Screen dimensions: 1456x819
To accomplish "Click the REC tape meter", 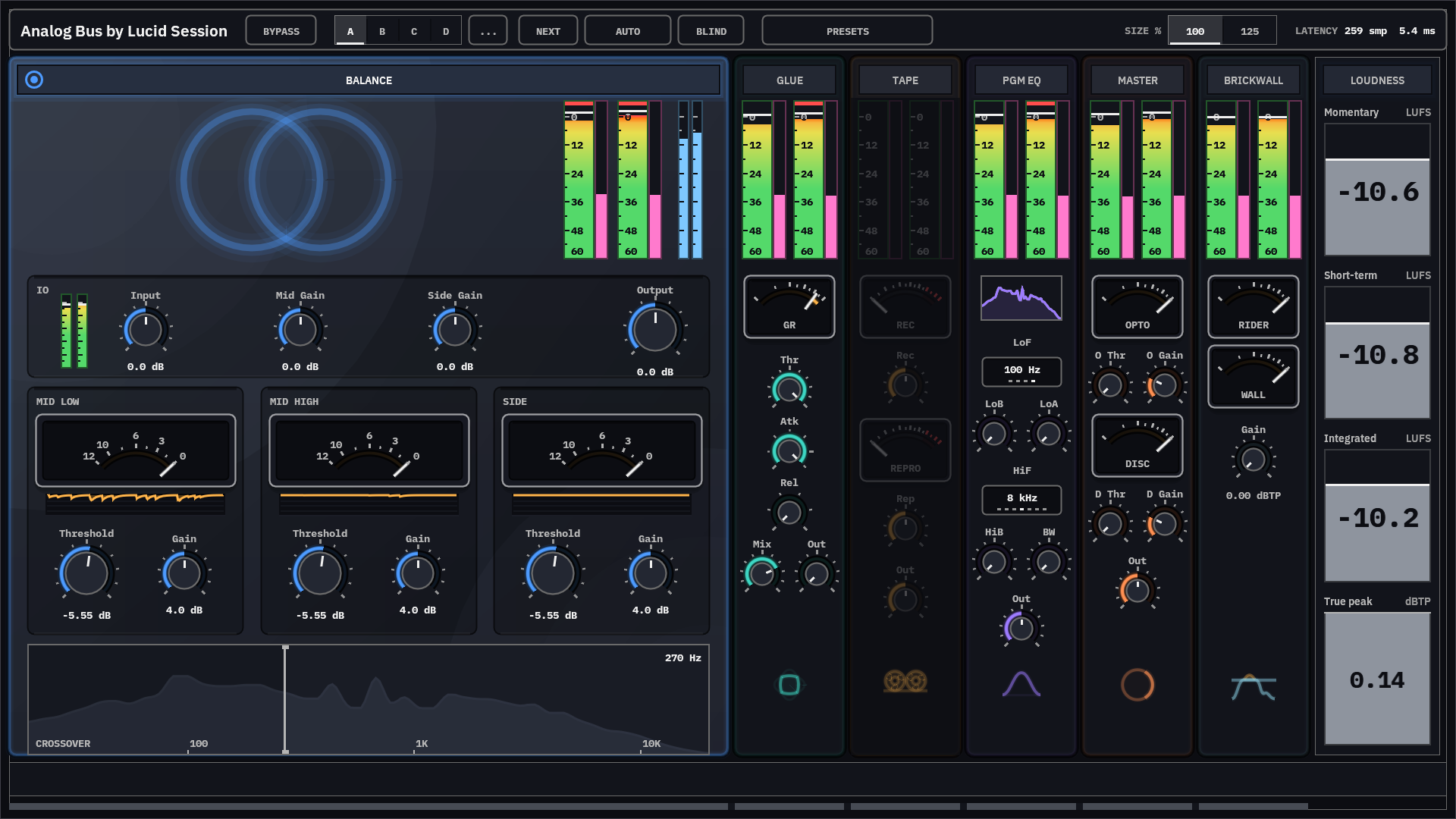I will coord(905,306).
